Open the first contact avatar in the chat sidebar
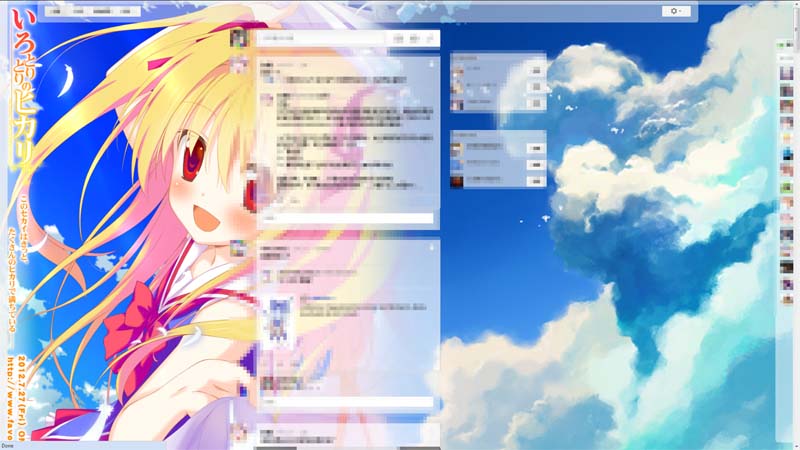 786,74
